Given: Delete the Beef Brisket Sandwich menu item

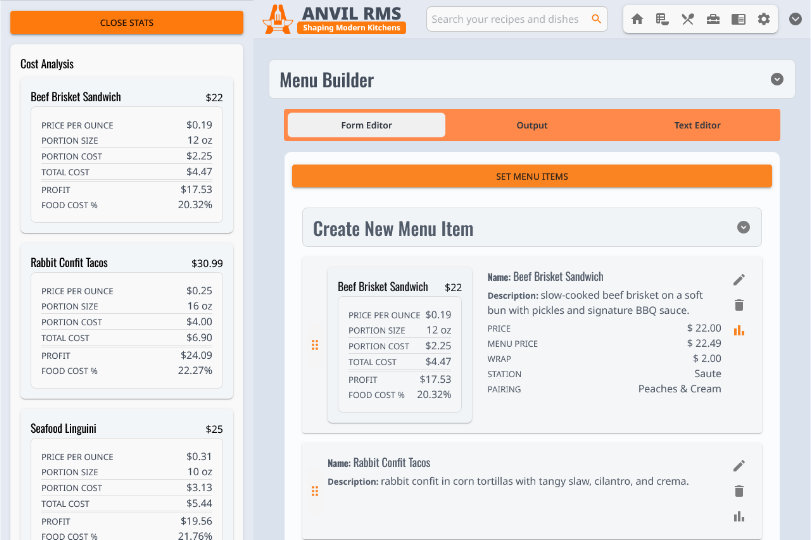Looking at the screenshot, I should (739, 305).
